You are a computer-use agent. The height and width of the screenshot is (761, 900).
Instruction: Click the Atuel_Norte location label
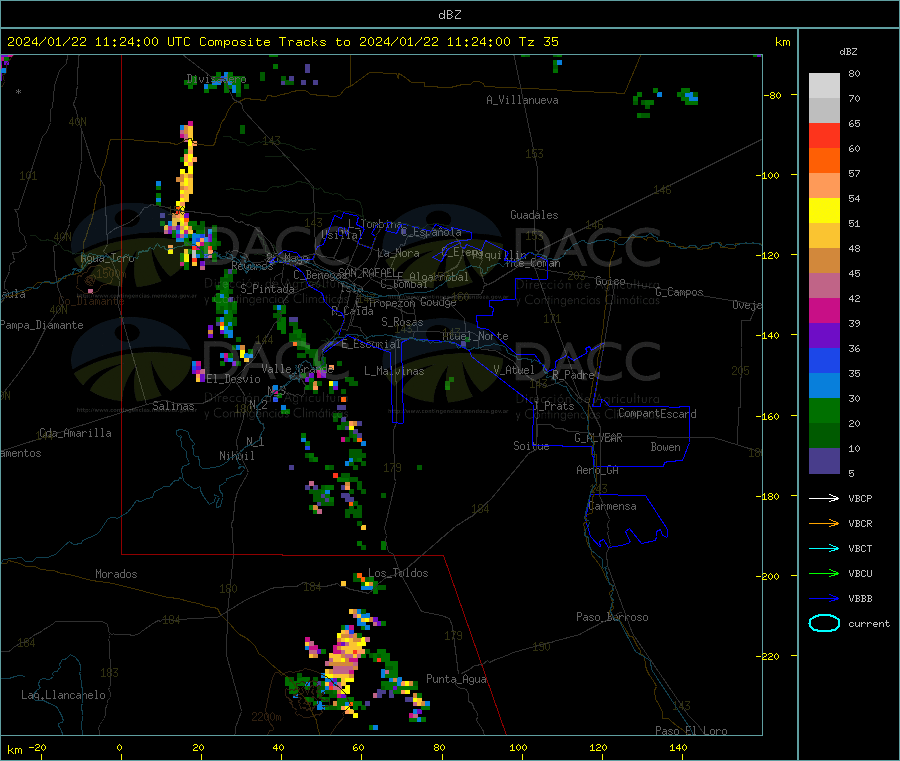[475, 336]
